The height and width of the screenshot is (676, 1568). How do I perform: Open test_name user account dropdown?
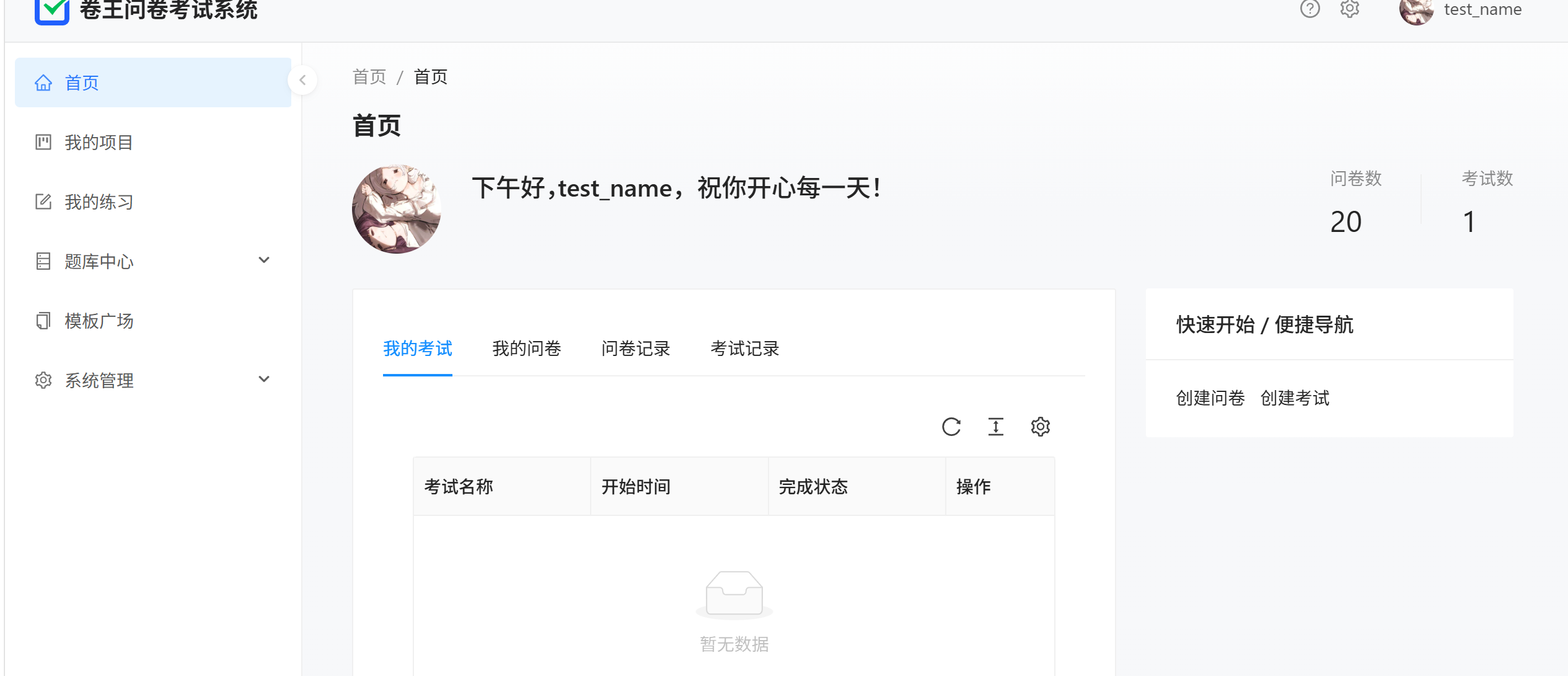(1481, 10)
